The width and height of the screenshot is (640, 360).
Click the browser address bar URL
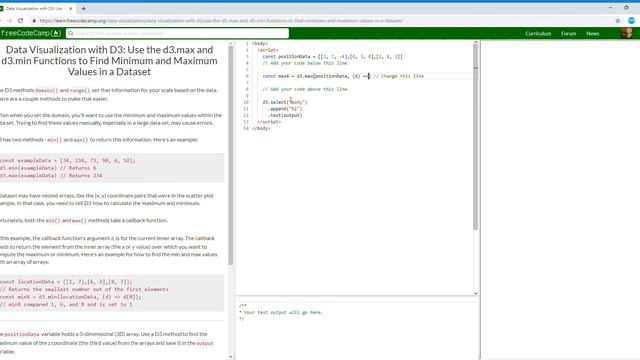point(221,20)
